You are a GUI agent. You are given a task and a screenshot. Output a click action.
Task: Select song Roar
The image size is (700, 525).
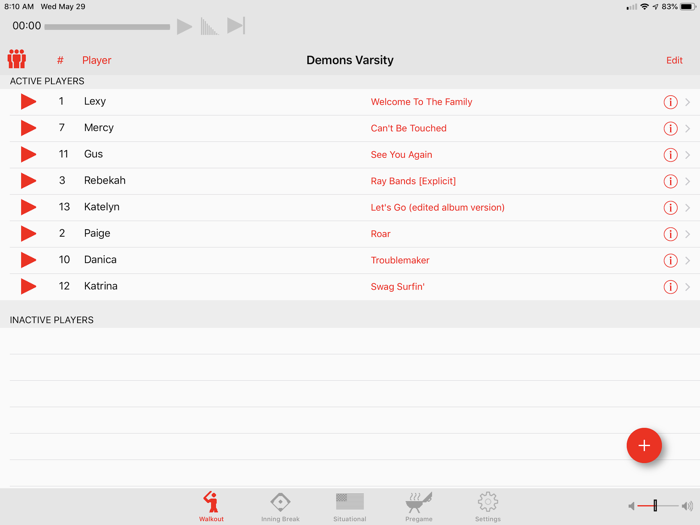tap(380, 234)
